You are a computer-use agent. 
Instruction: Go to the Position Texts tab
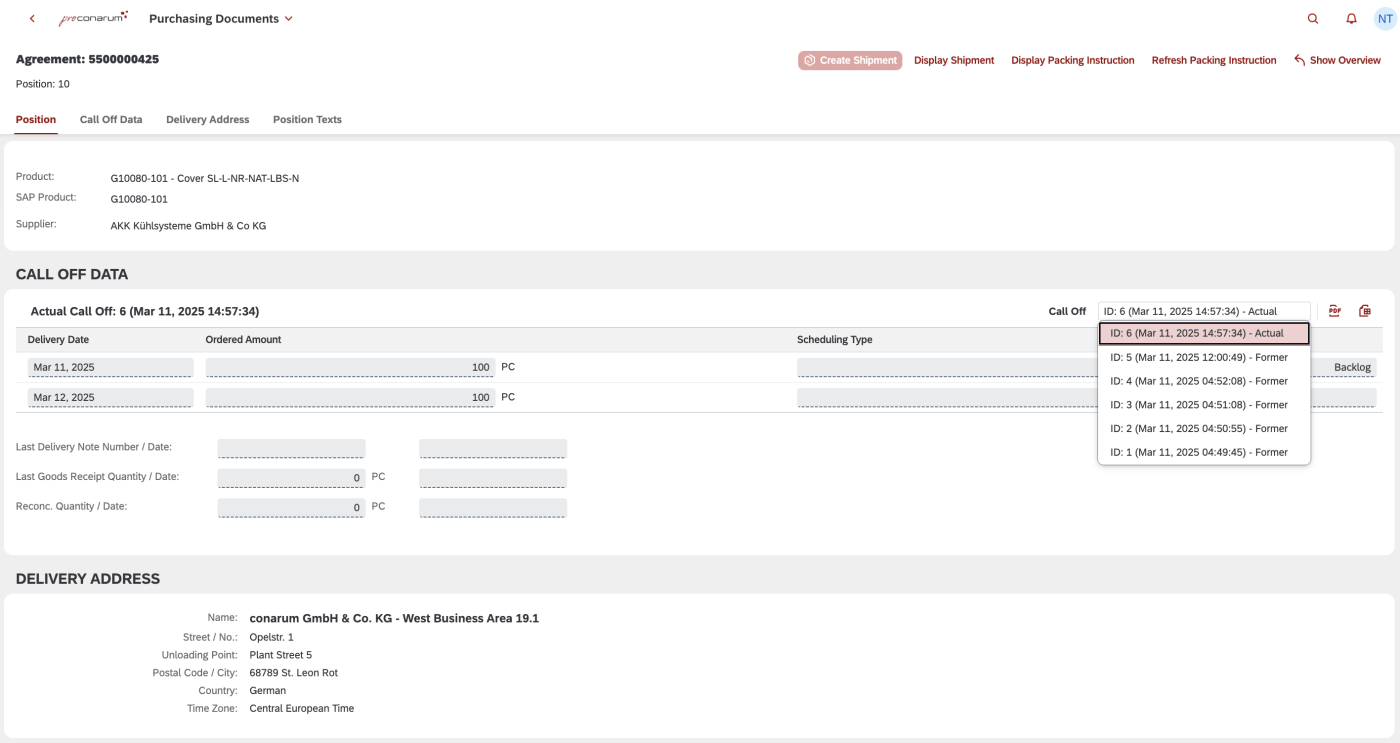[x=307, y=119]
